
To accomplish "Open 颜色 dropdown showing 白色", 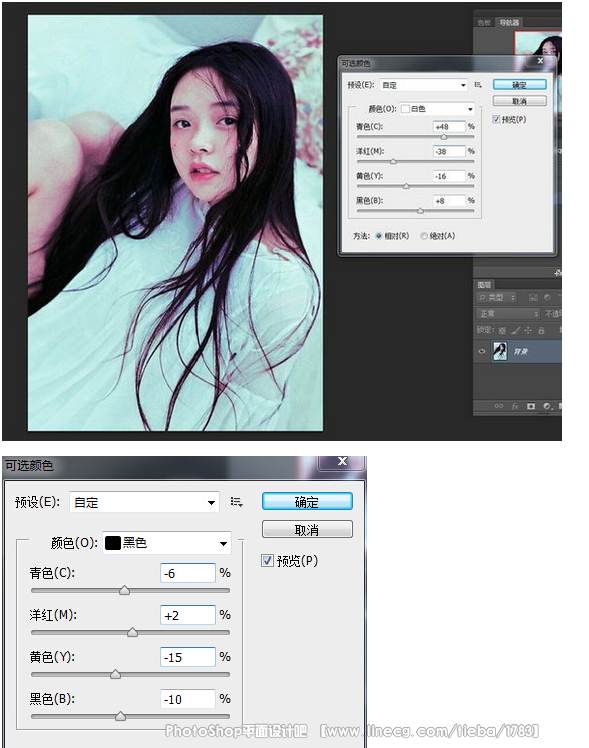I will (x=437, y=109).
